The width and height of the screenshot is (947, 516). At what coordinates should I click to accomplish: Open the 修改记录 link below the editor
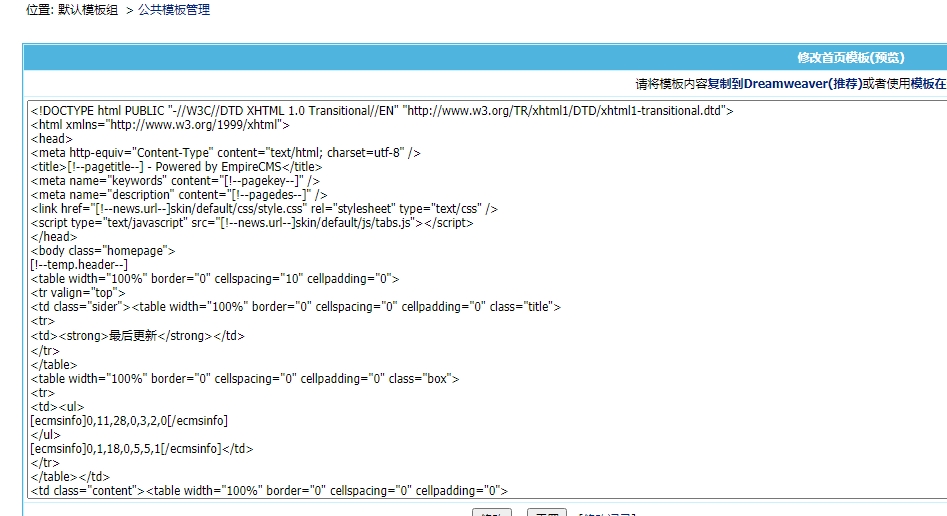click(x=606, y=515)
